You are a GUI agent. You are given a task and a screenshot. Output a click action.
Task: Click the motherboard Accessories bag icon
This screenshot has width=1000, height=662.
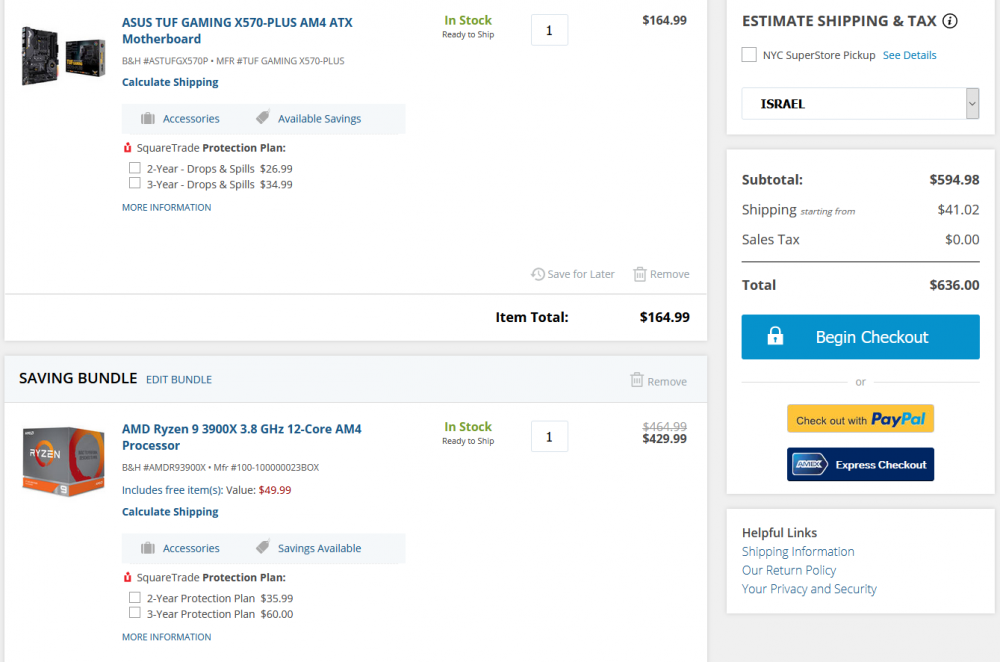click(148, 119)
